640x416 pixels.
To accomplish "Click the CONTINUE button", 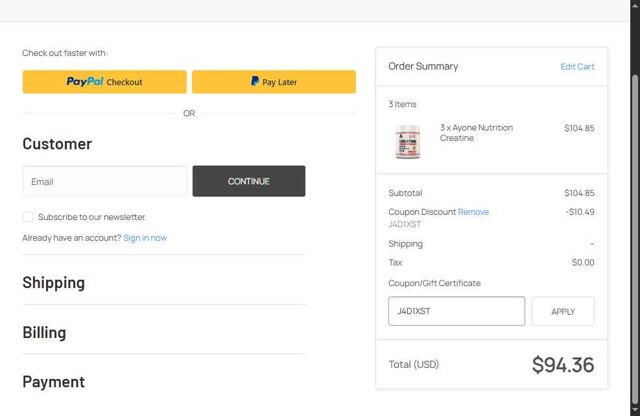I will point(249,181).
